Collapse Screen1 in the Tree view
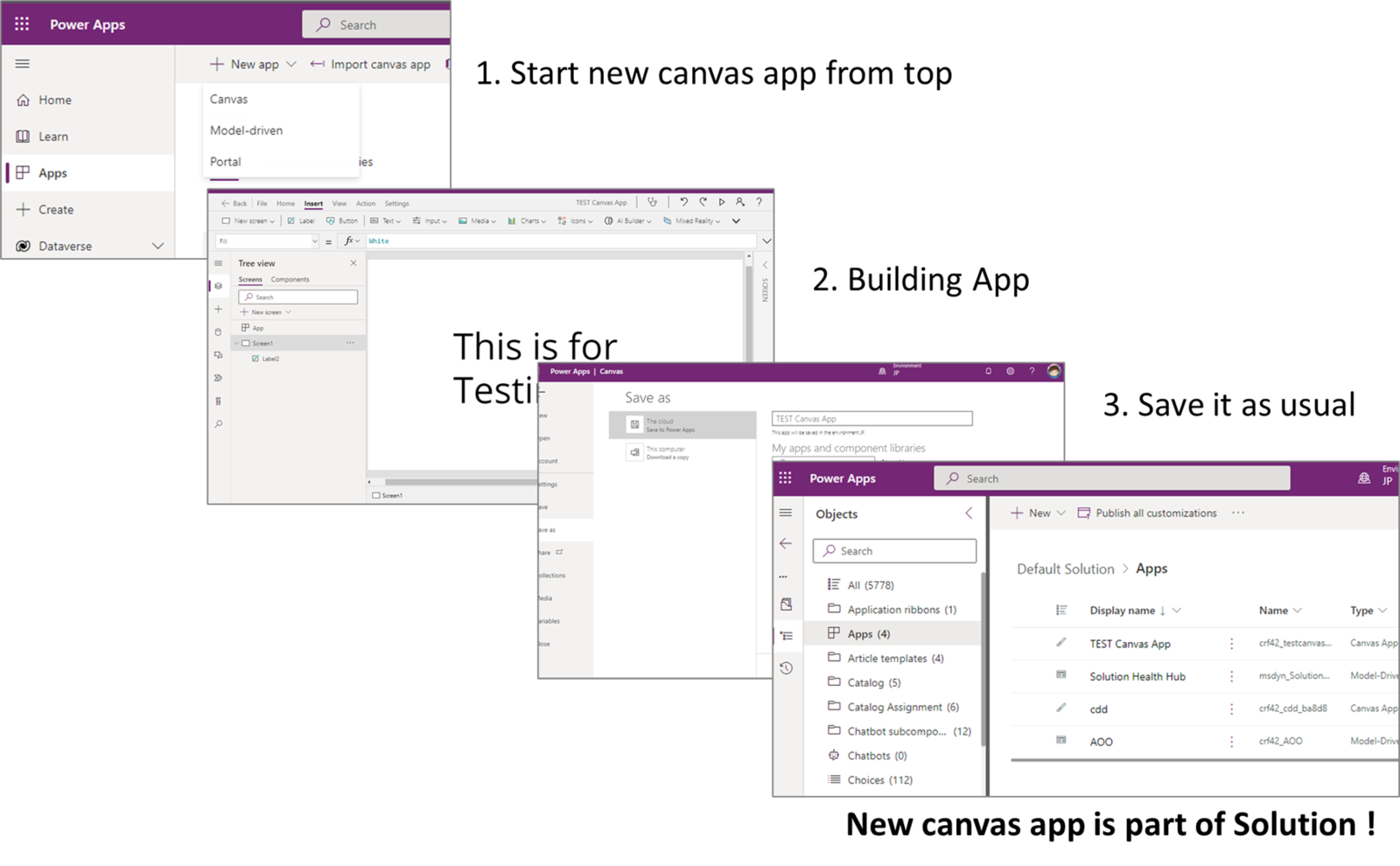Viewport: 1400px width, 866px height. click(236, 344)
